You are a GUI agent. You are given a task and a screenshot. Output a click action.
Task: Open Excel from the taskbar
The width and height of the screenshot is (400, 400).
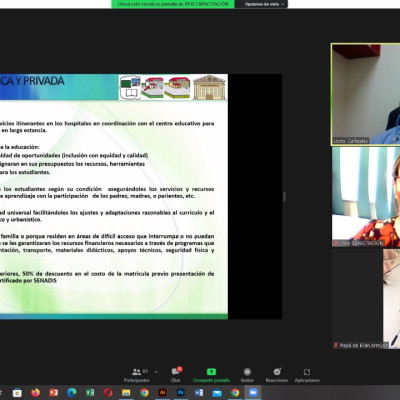(x=90, y=393)
